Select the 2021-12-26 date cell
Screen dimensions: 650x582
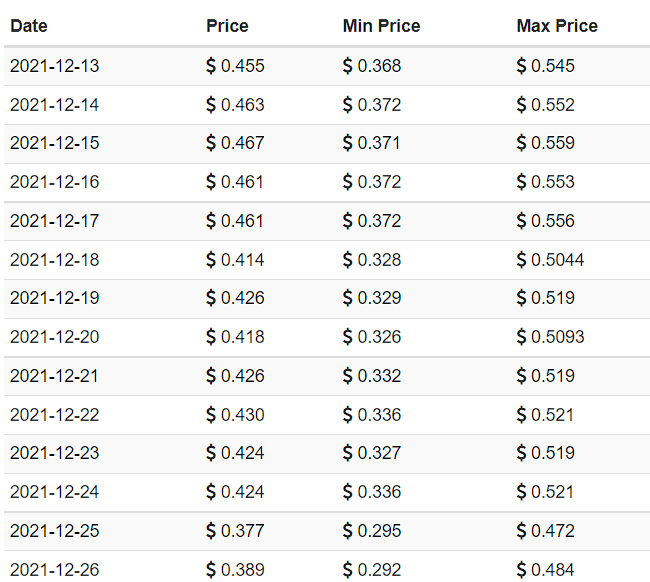(55, 569)
